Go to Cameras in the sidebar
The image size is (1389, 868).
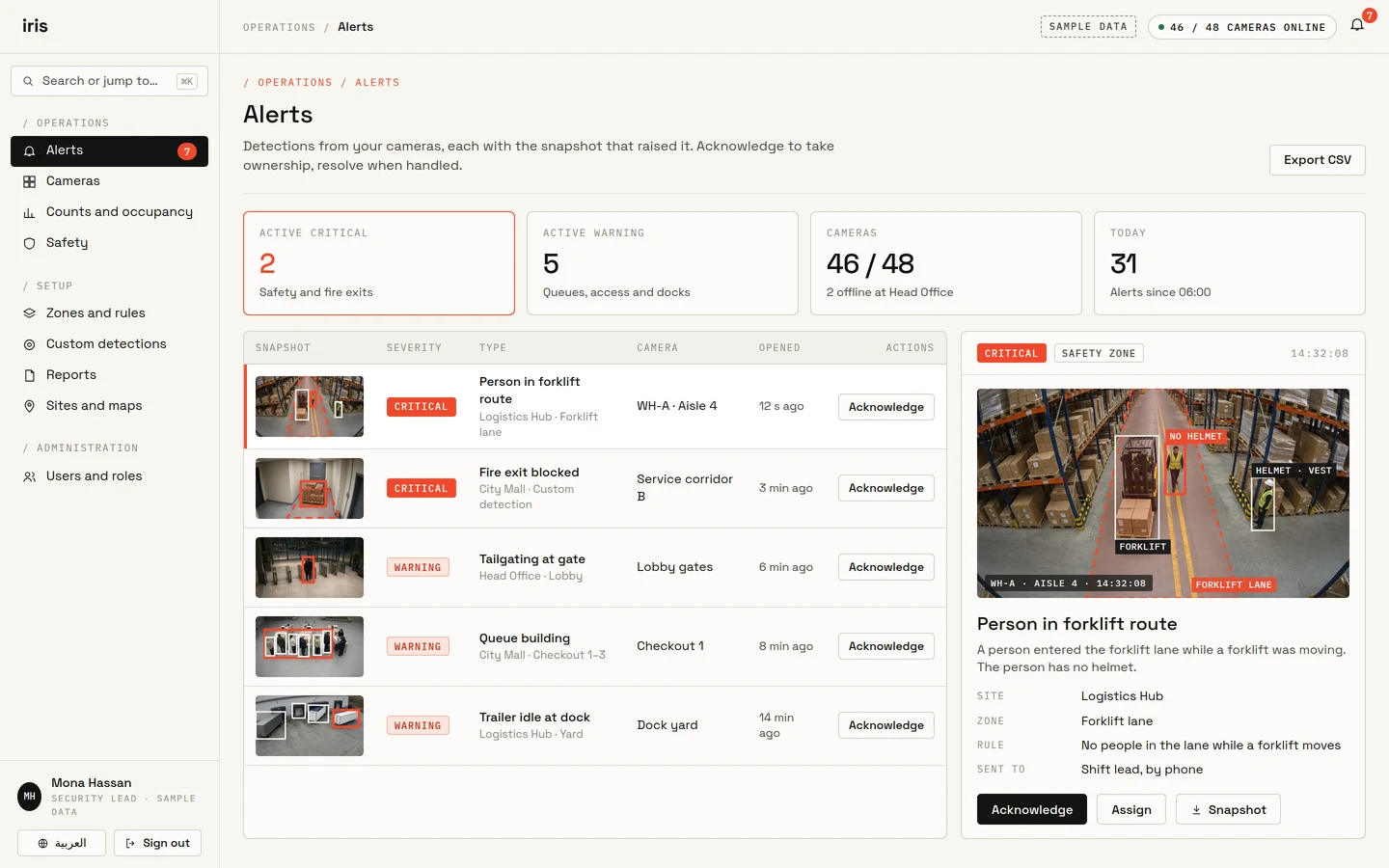tap(109, 181)
